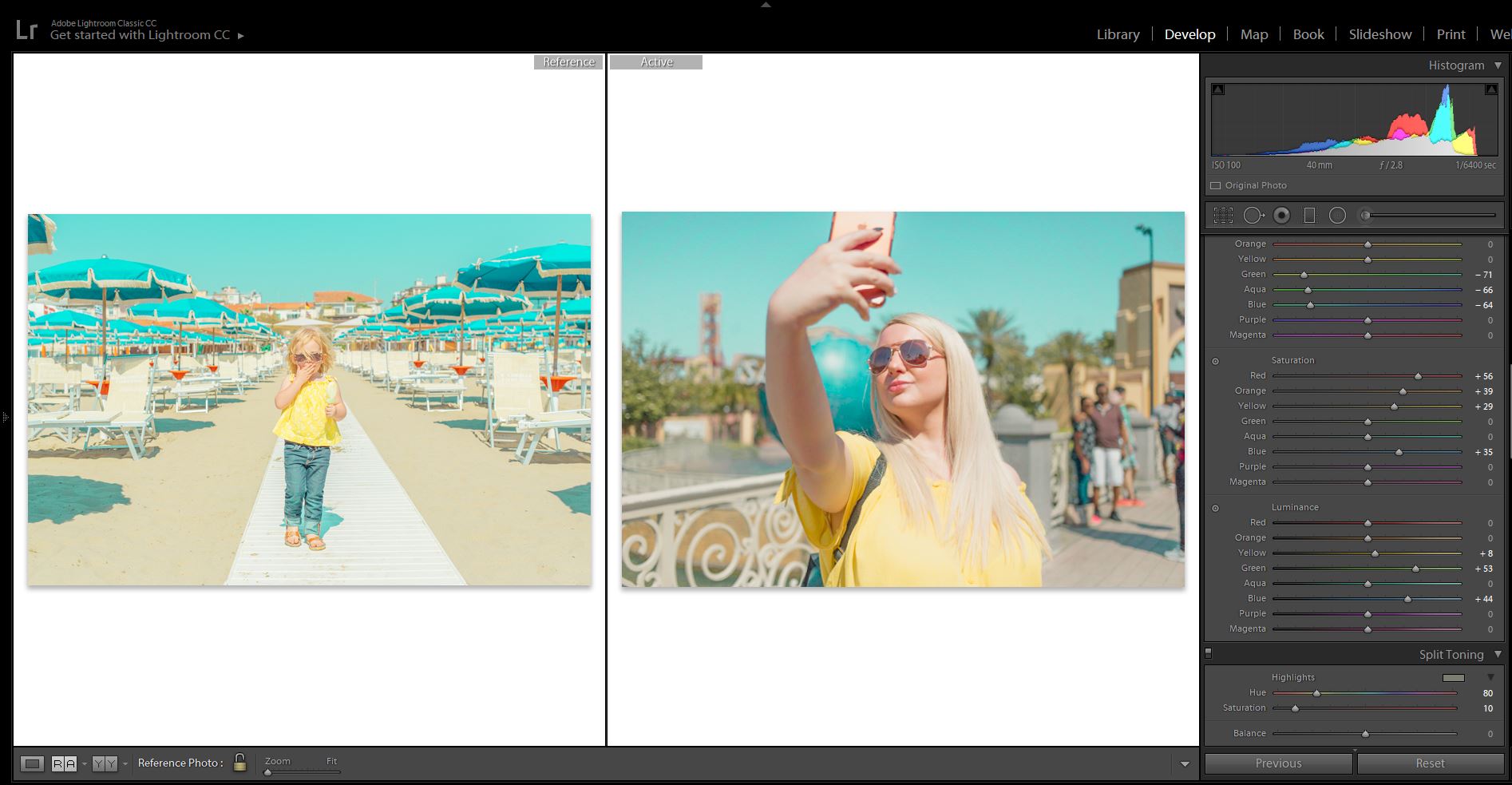
Task: Click the Reset button
Action: [x=1430, y=763]
